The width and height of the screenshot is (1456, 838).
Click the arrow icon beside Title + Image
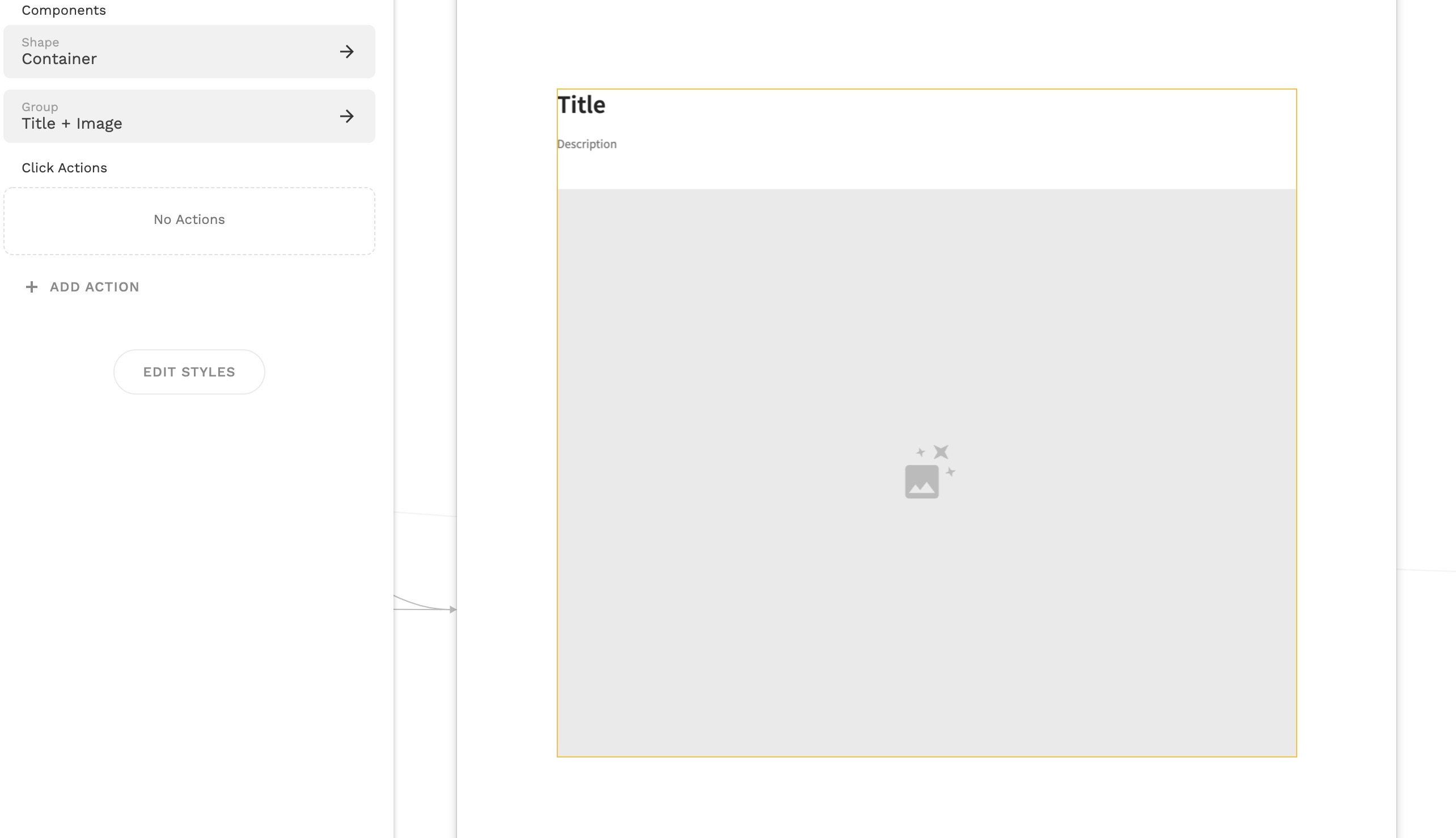click(x=346, y=116)
